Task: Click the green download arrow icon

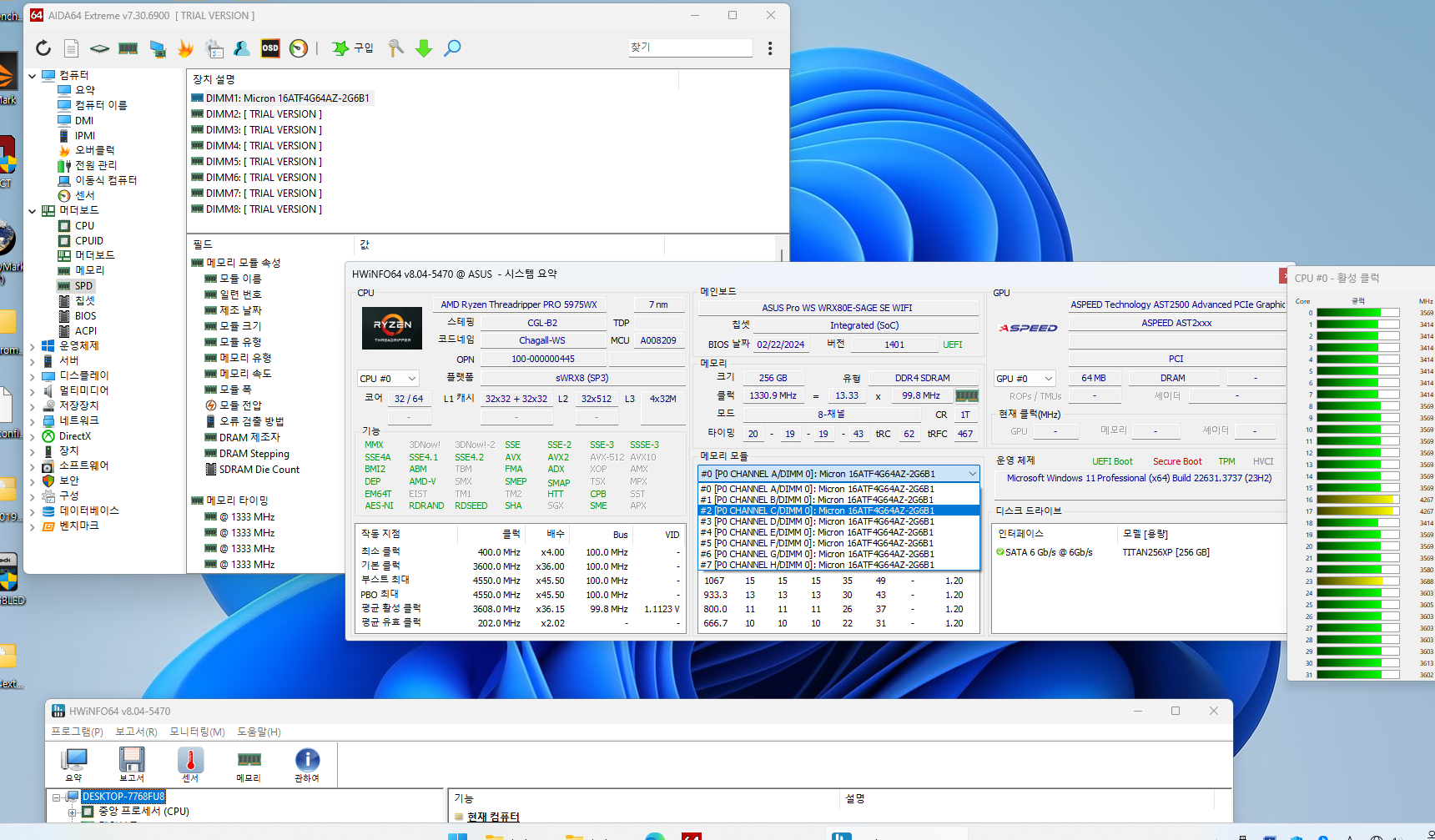Action: [x=424, y=48]
